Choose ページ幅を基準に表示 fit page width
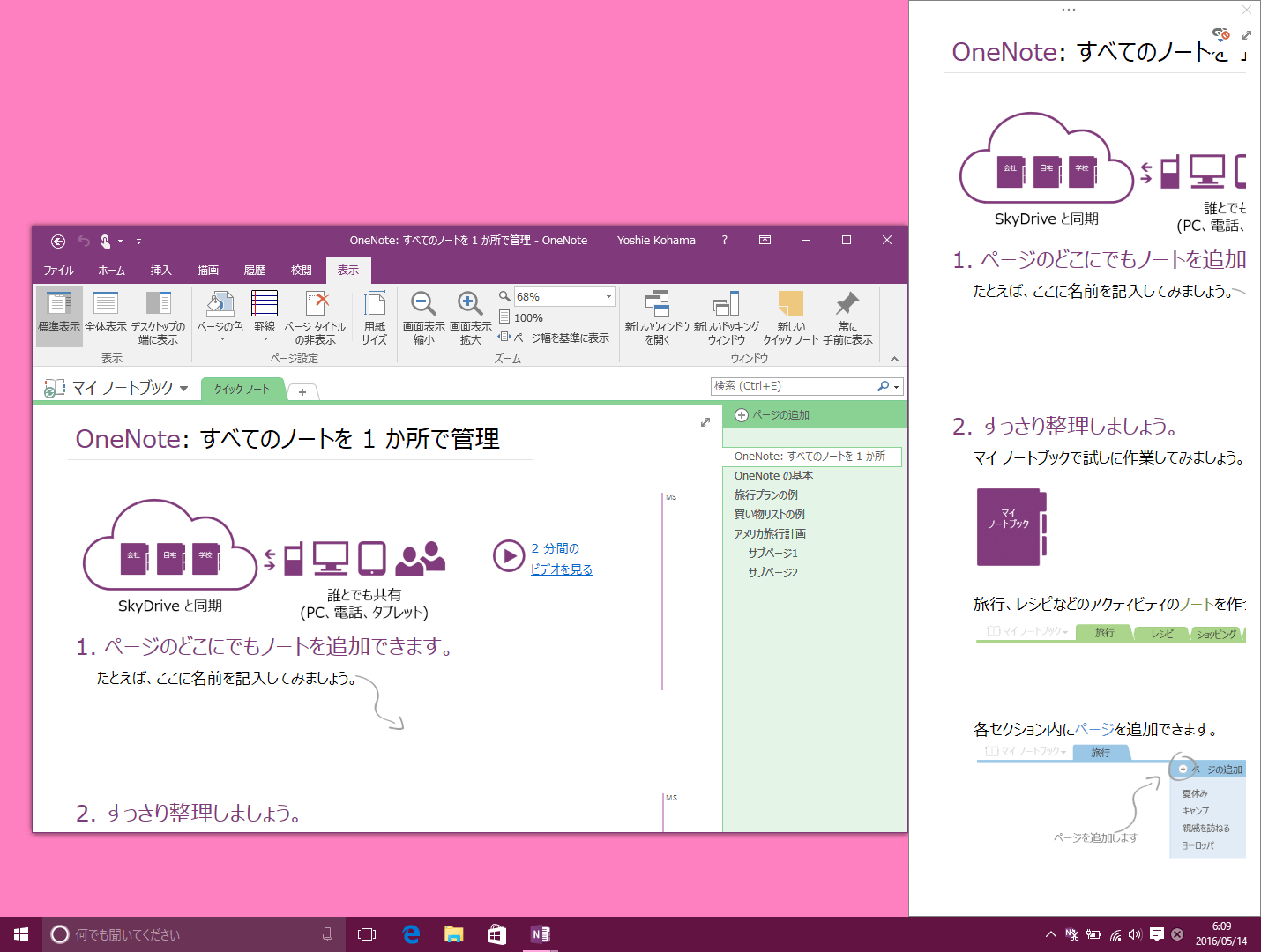 [x=554, y=338]
